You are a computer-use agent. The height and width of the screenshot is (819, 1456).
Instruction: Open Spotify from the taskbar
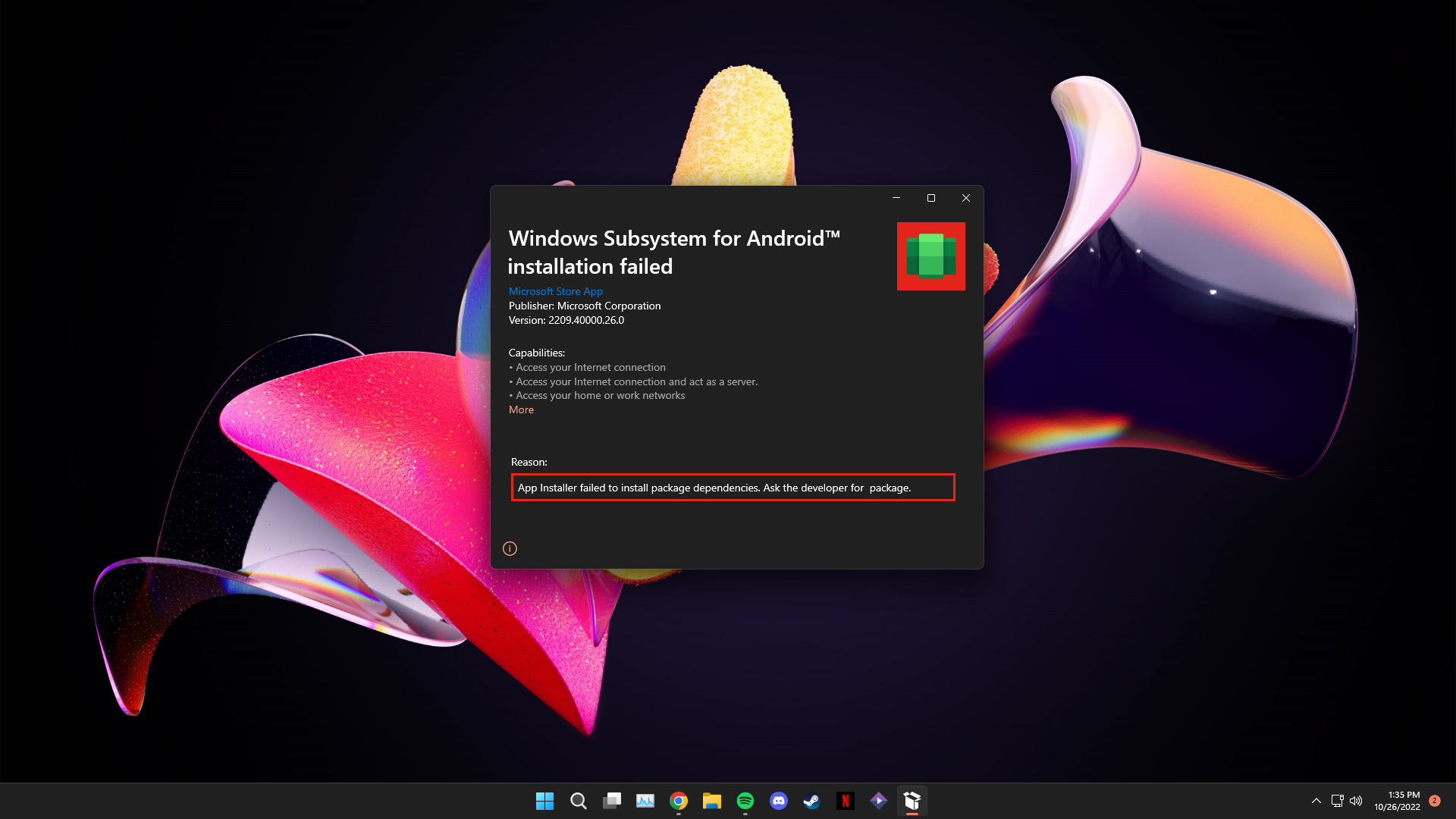pos(745,801)
